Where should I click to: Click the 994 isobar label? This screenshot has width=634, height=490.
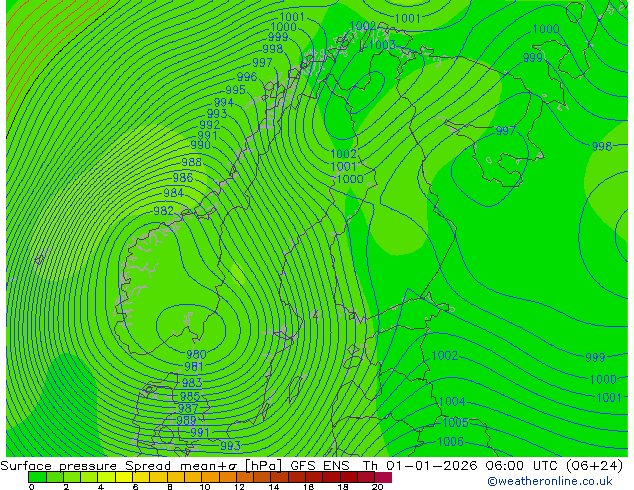(224, 103)
